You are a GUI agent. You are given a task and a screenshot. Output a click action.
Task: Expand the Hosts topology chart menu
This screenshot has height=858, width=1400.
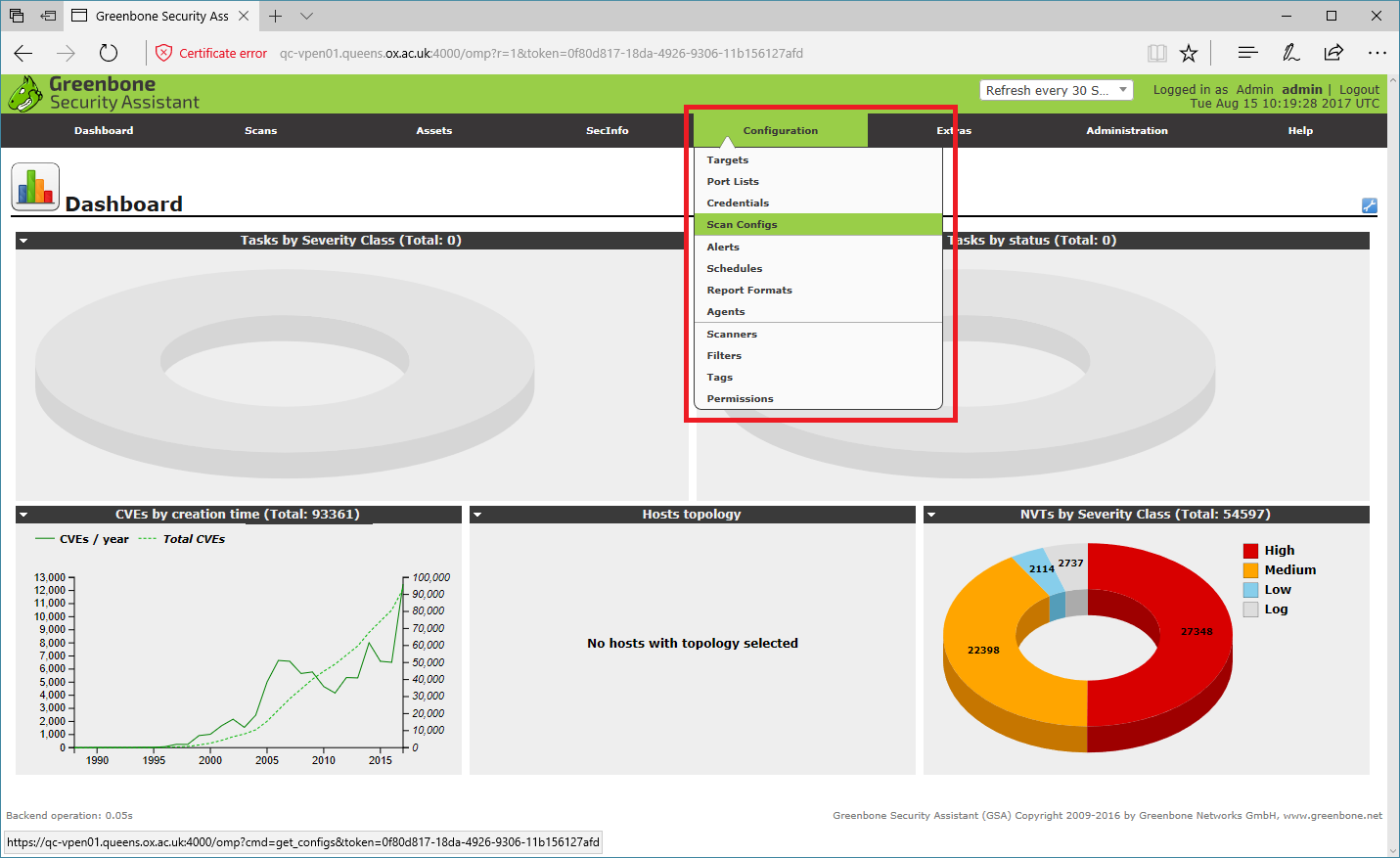(477, 515)
